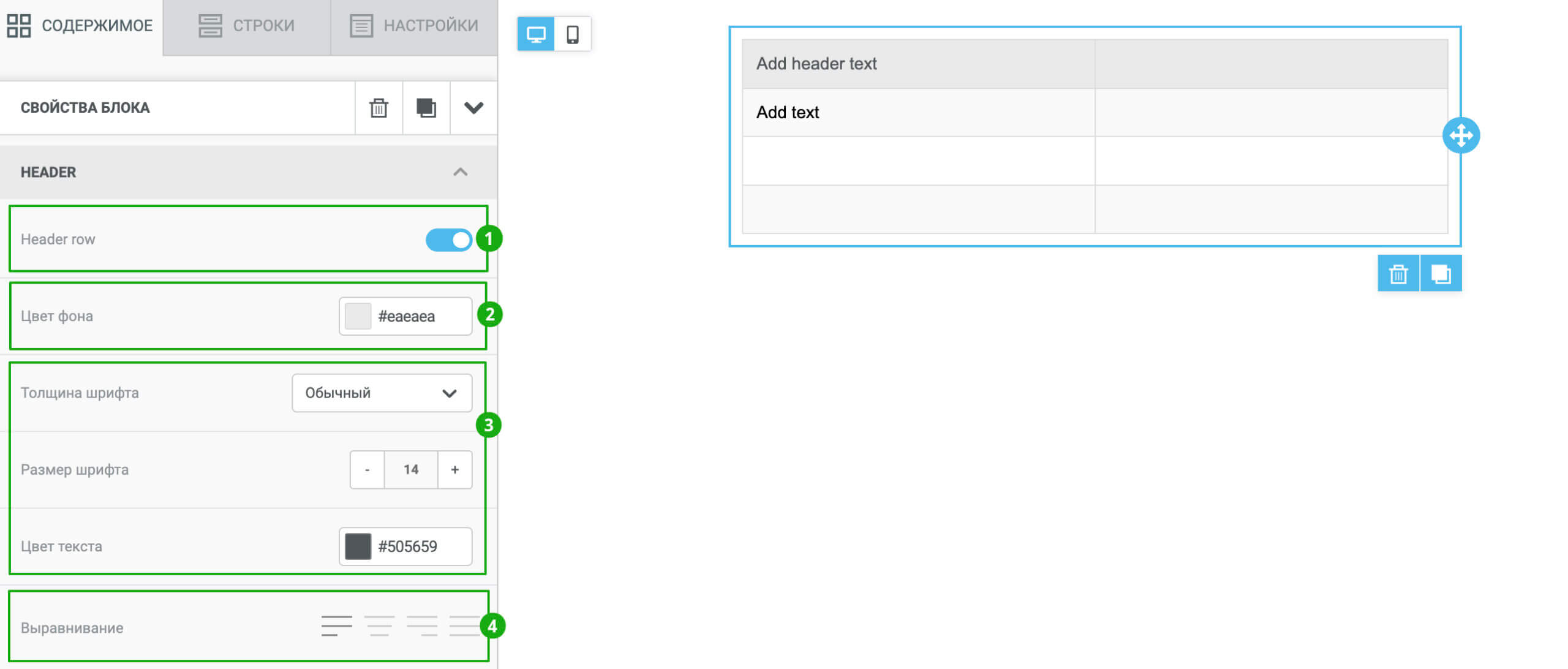Switch to the СТРОКИ tab

246,25
